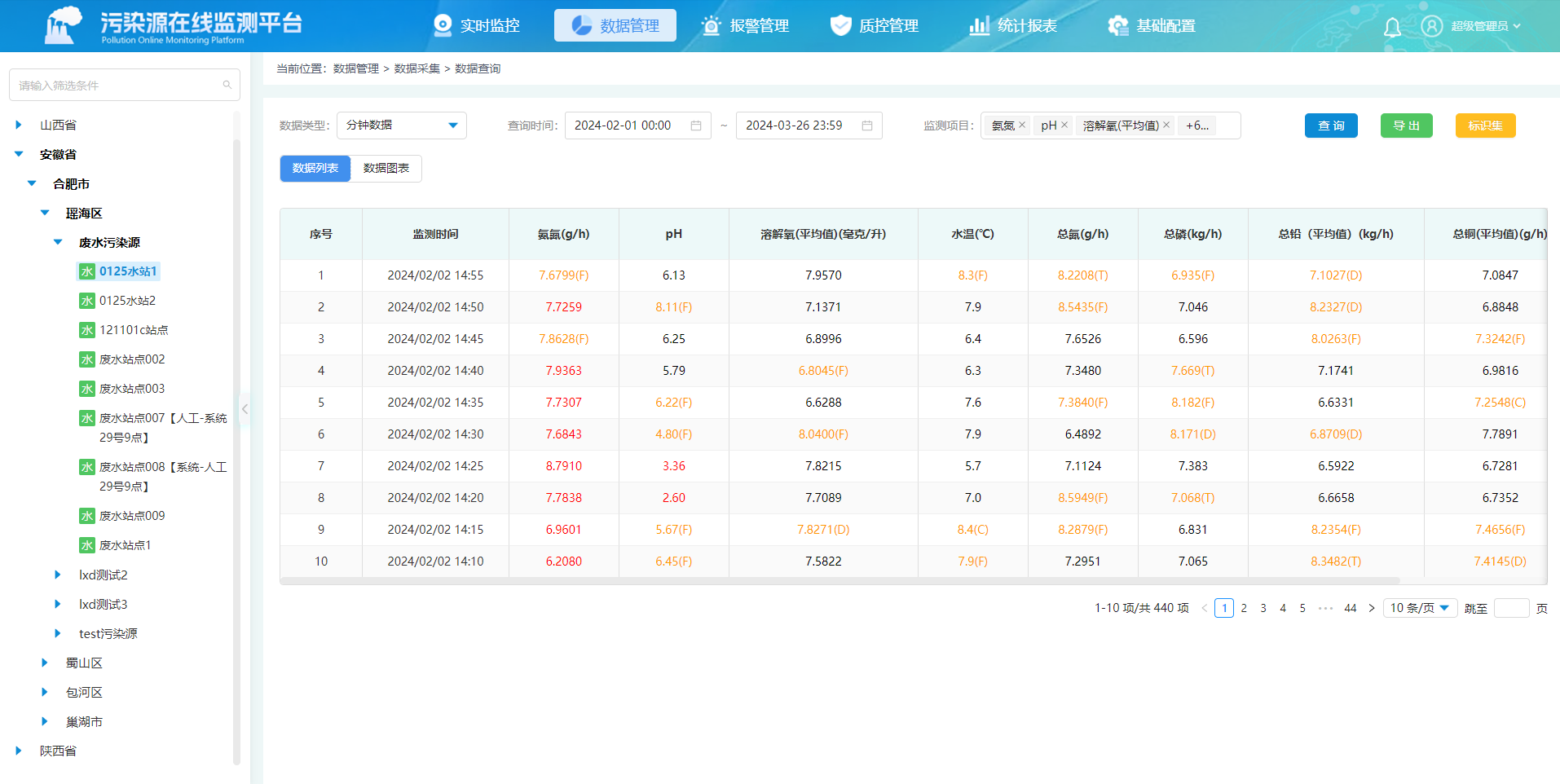The width and height of the screenshot is (1560, 784).
Task: Expand lxd测试2 tree node
Action: coord(58,575)
